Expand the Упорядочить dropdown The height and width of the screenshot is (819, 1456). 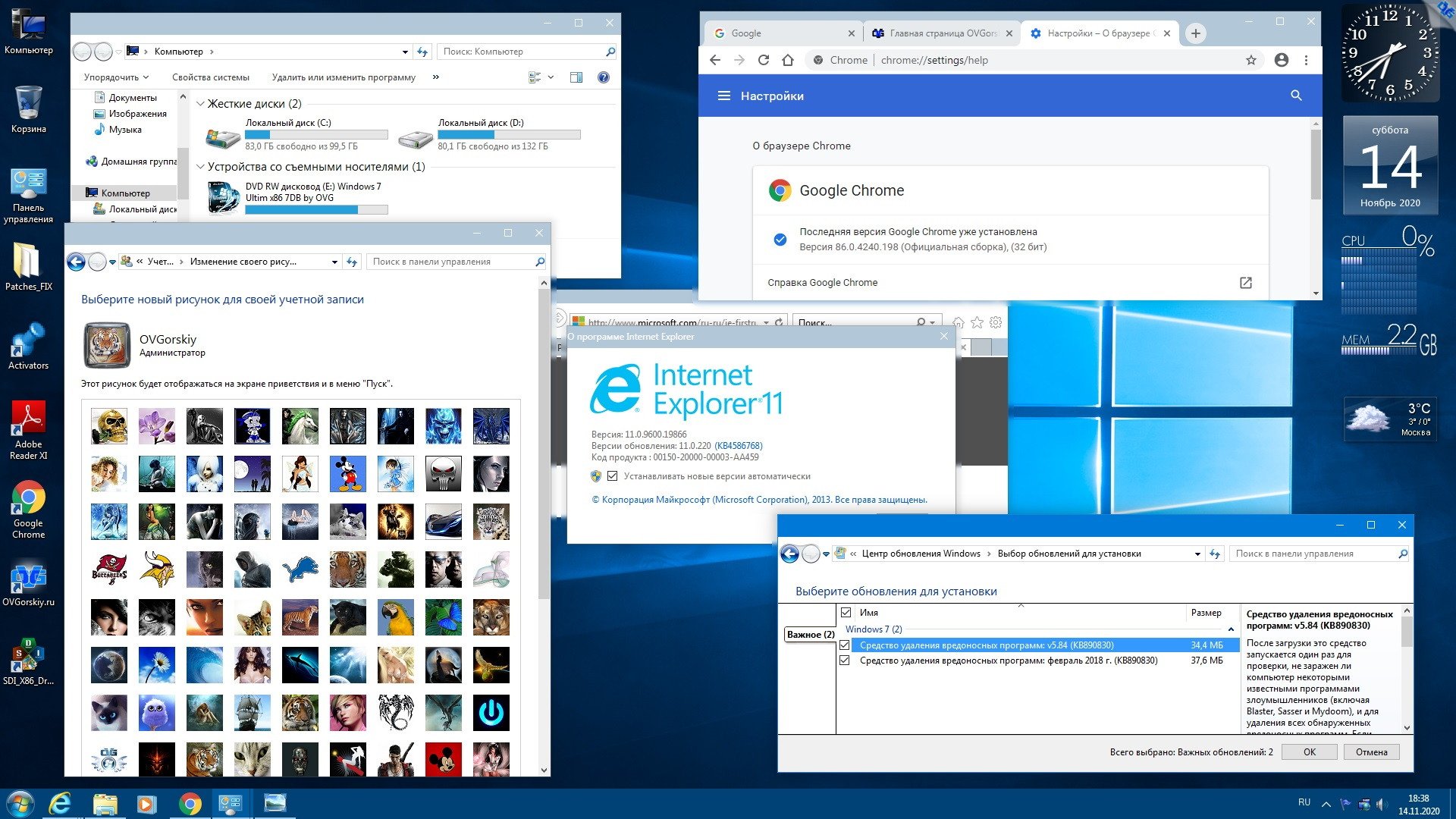[x=116, y=77]
